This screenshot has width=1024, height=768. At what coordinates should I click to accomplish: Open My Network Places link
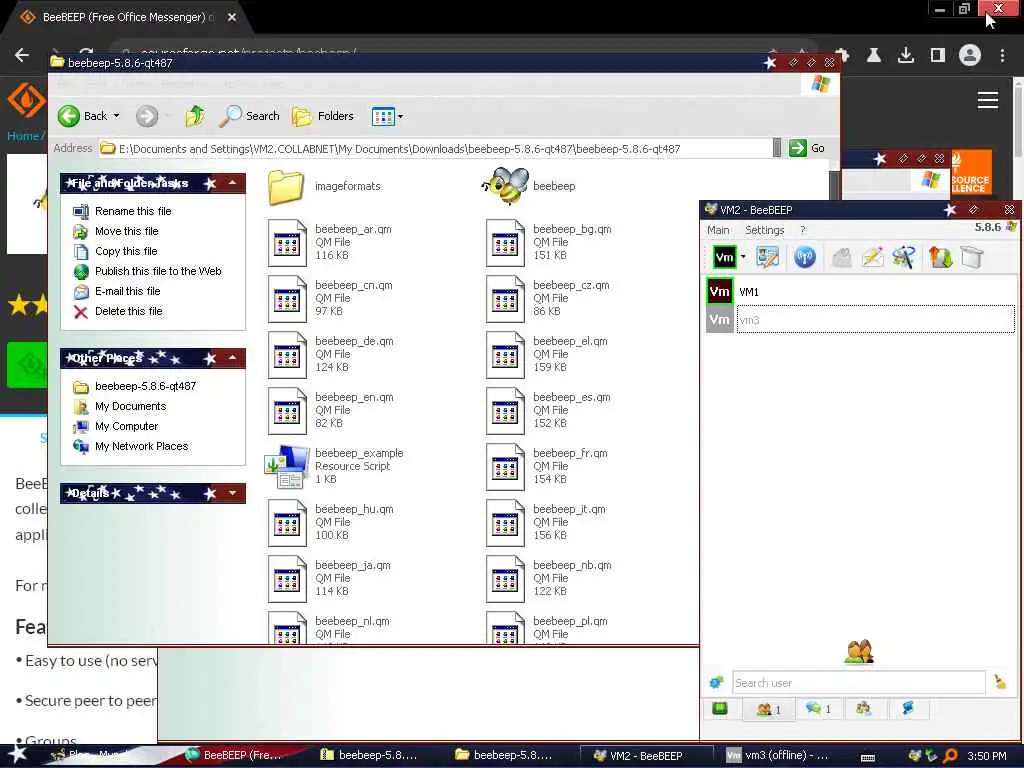[142, 447]
